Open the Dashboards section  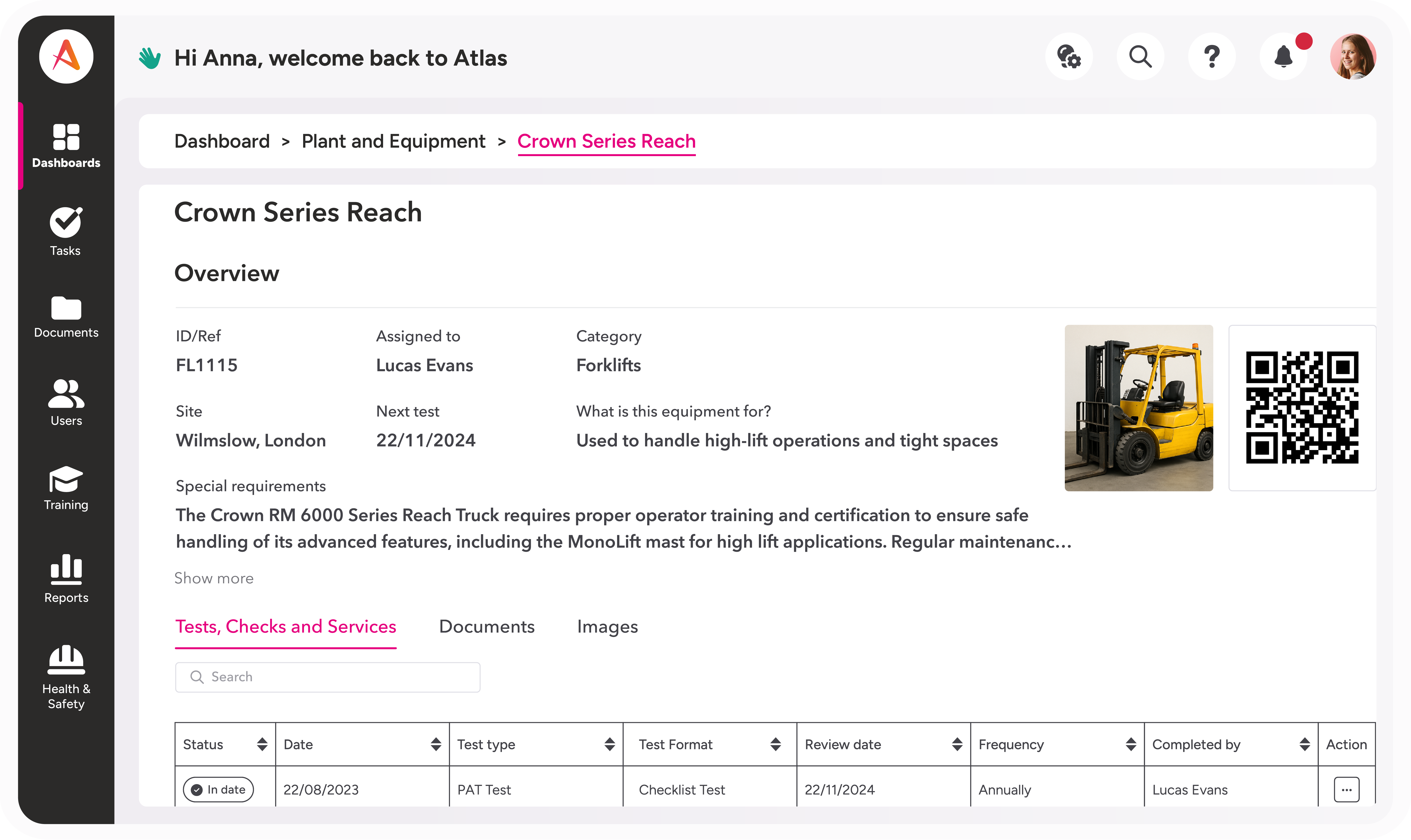click(66, 146)
